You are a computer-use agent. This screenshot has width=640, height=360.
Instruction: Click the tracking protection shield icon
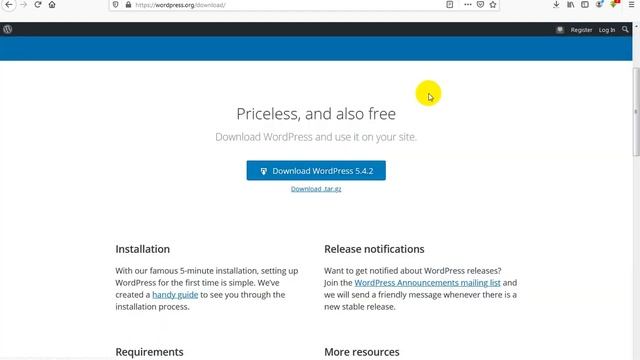tap(116, 5)
